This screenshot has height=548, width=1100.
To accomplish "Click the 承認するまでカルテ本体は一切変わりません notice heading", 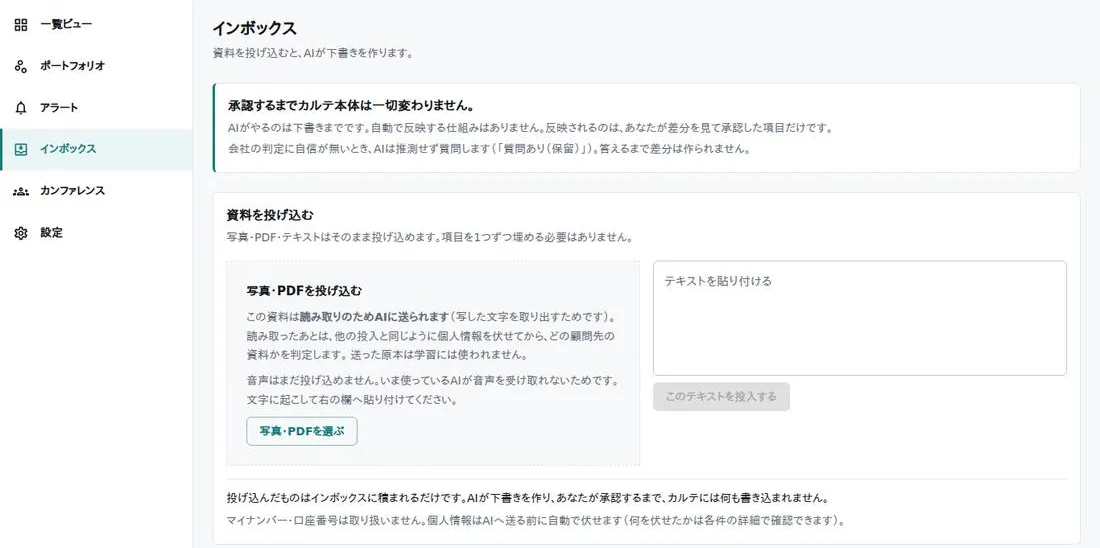I will (x=351, y=107).
